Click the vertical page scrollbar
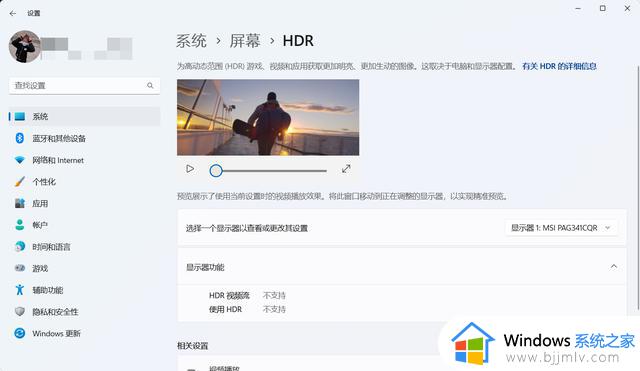 [638, 188]
